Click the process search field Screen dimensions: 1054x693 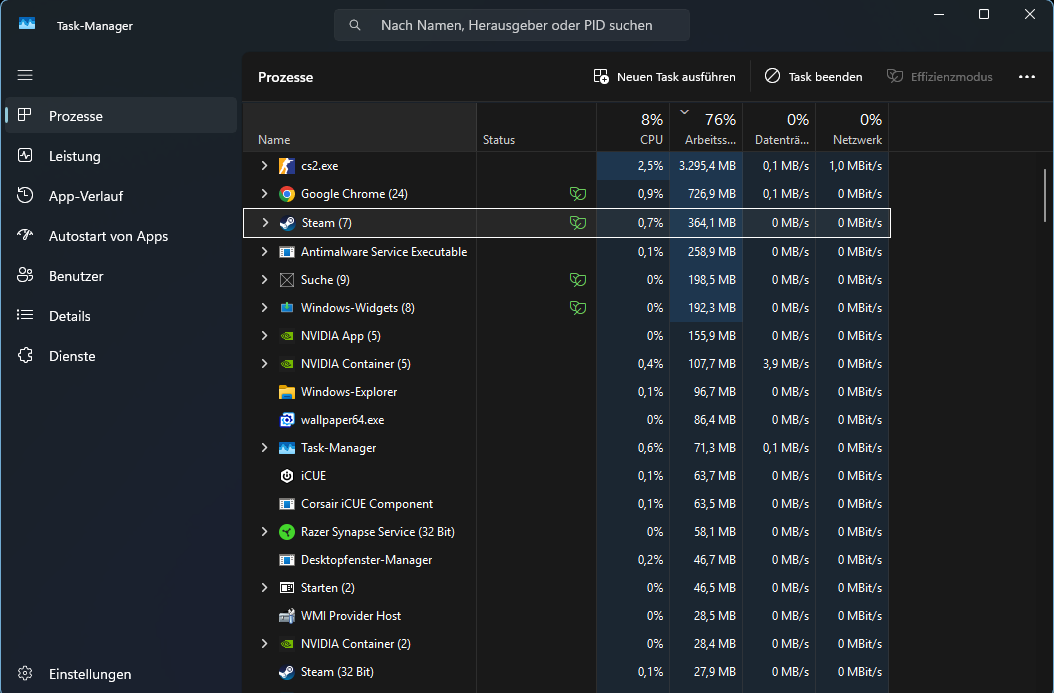tap(512, 25)
